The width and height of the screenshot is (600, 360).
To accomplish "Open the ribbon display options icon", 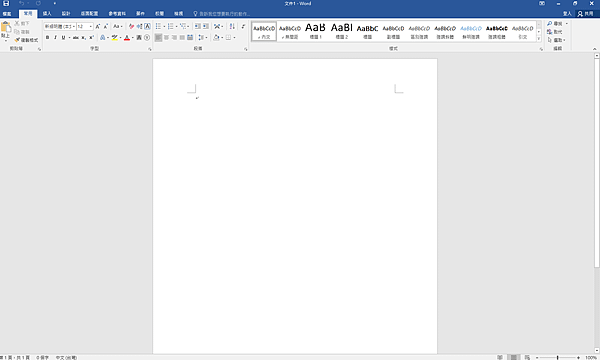I will coord(542,3).
